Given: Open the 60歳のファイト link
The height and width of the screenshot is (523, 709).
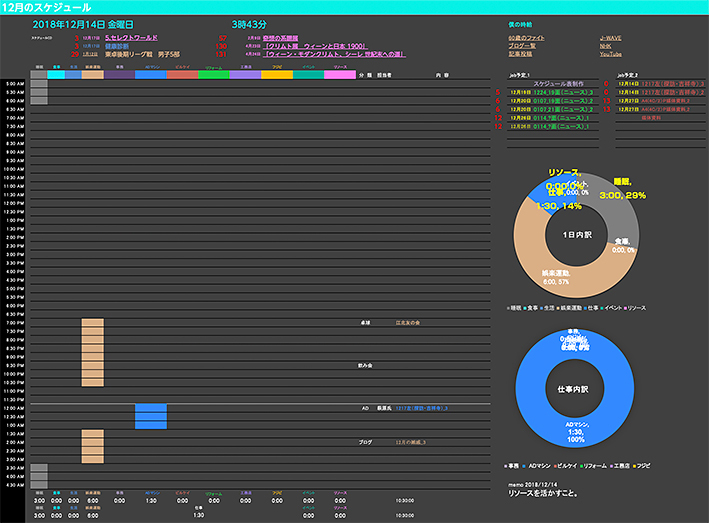Looking at the screenshot, I should [528, 38].
